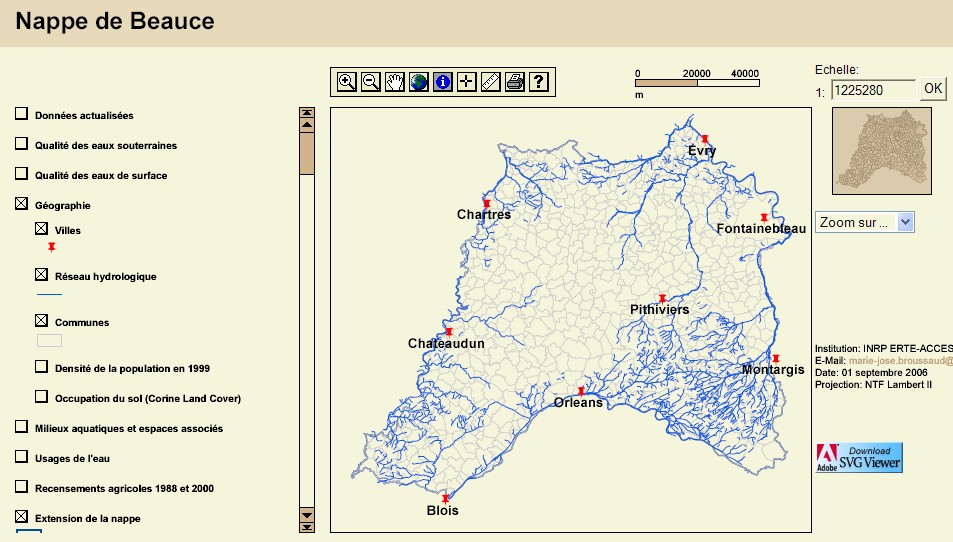Select the ruler measure distance tool
953x542 pixels.
pyautogui.click(x=490, y=82)
